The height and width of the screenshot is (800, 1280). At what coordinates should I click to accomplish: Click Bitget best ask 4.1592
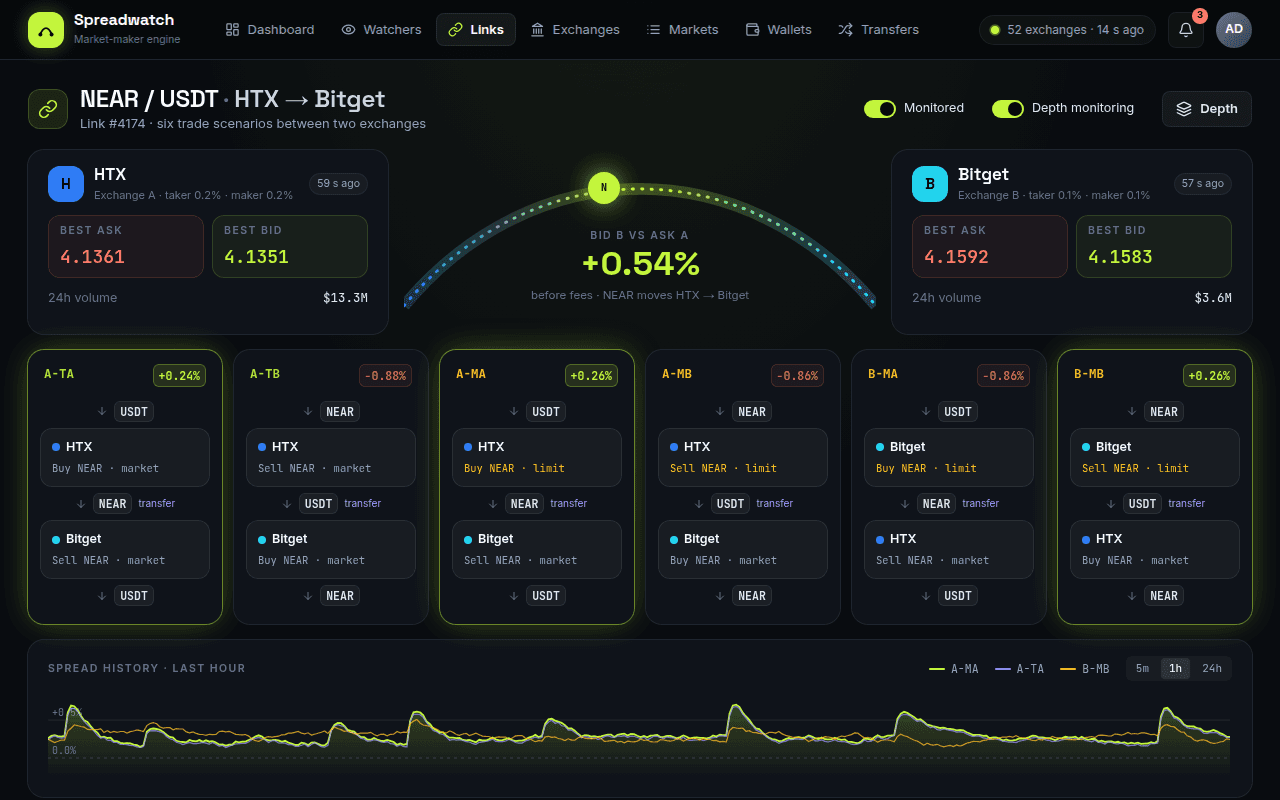990,246
